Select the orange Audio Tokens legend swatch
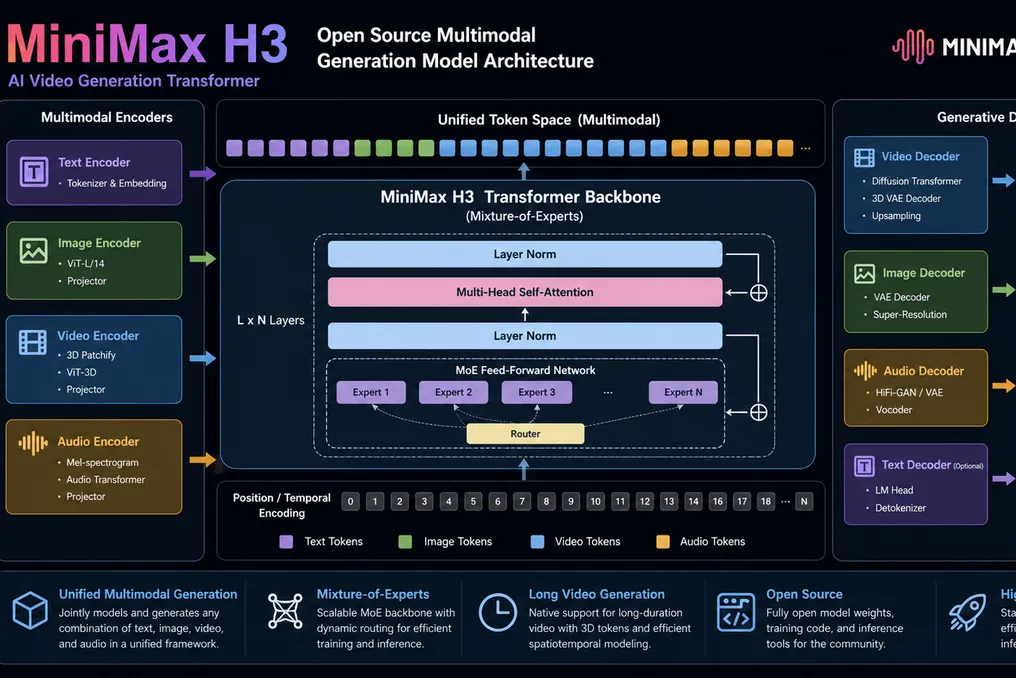 point(663,542)
